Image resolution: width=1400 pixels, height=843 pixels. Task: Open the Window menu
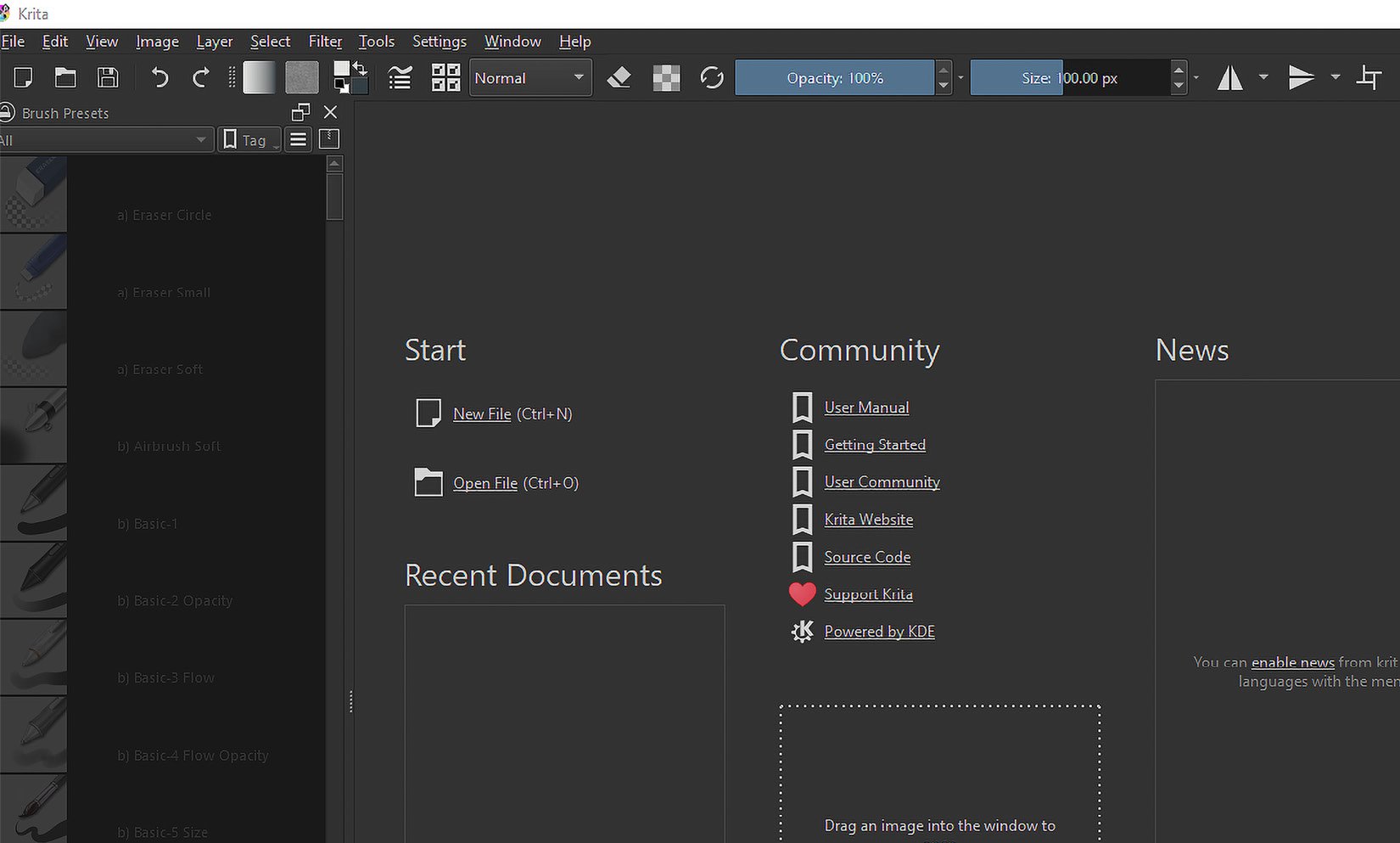point(512,41)
